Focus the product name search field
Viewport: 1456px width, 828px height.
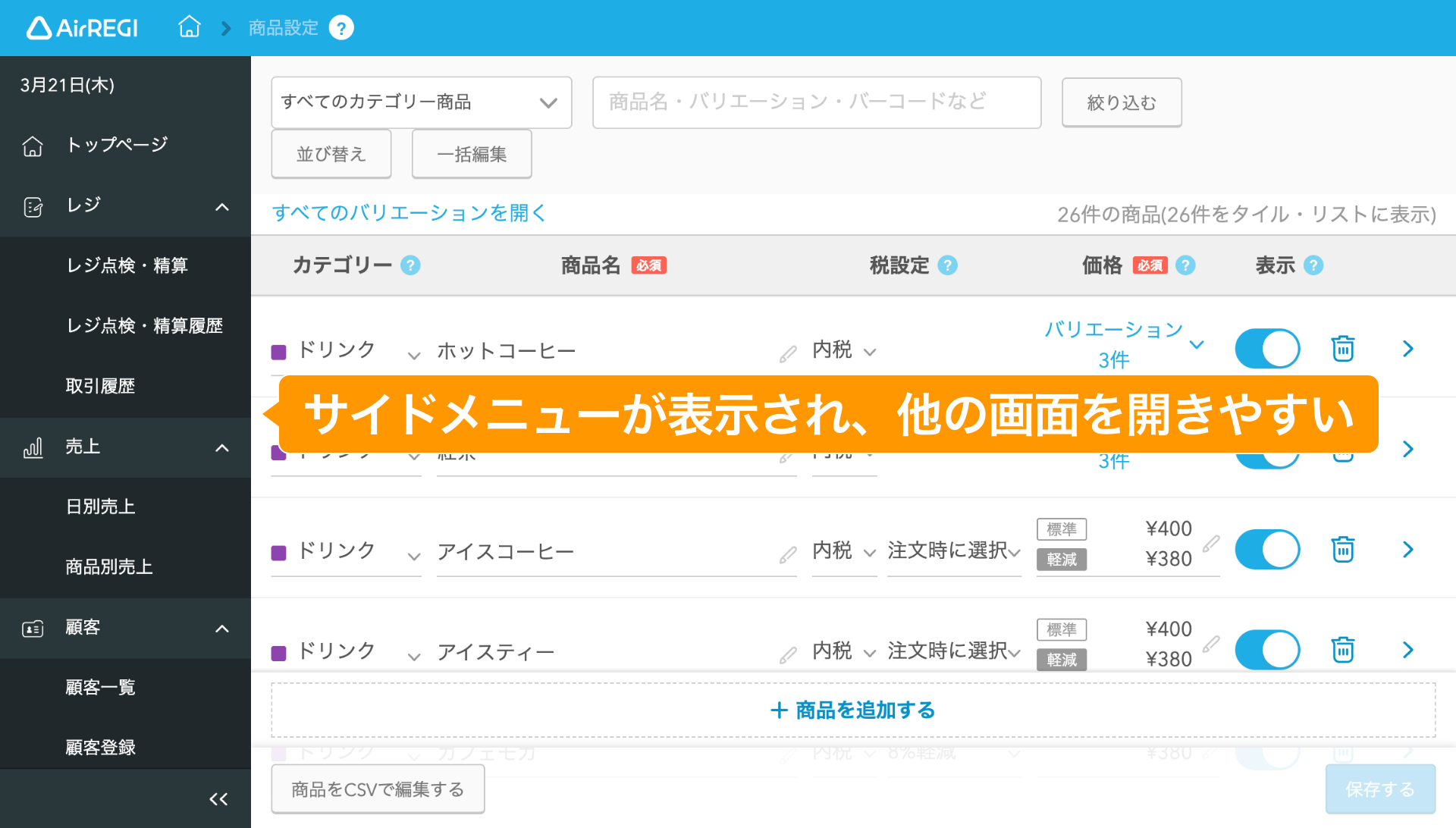click(x=817, y=102)
